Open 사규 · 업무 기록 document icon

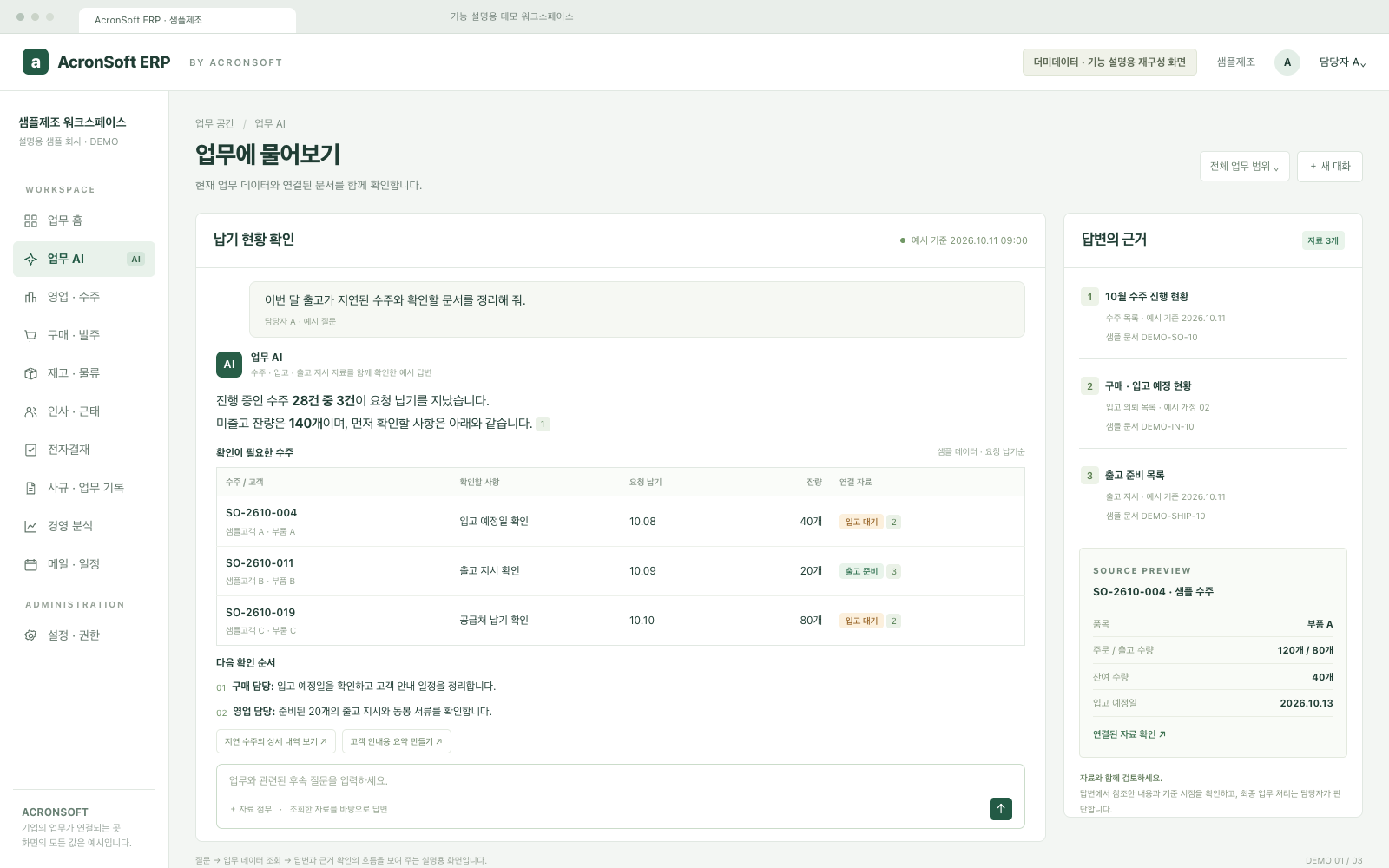click(x=30, y=488)
